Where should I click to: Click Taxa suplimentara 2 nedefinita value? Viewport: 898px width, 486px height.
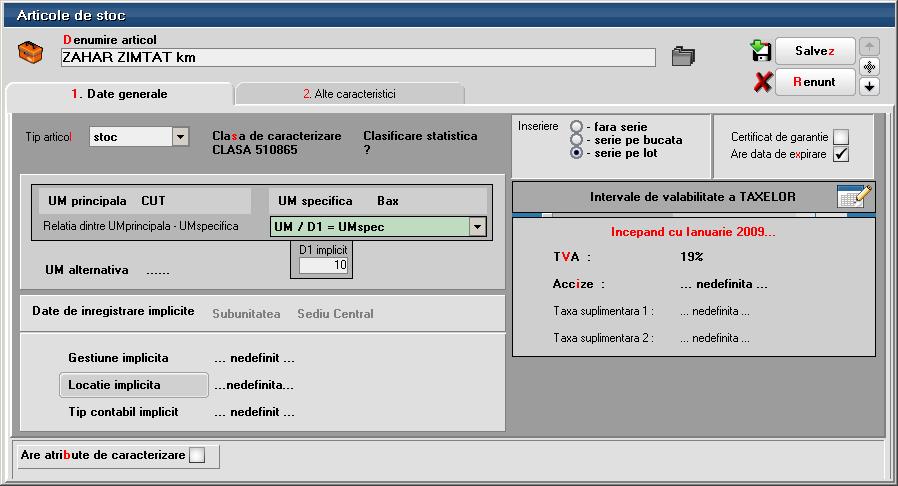(715, 338)
